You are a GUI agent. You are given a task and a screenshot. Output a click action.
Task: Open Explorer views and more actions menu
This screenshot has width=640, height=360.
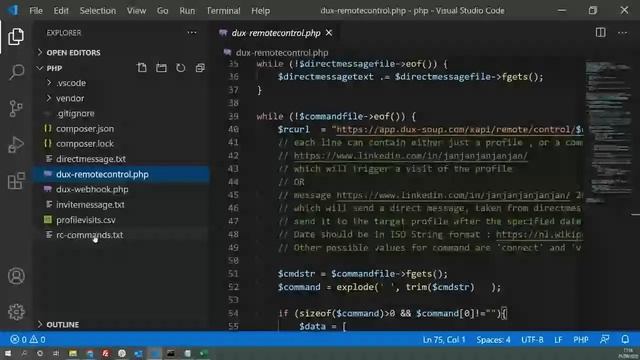[x=192, y=33]
